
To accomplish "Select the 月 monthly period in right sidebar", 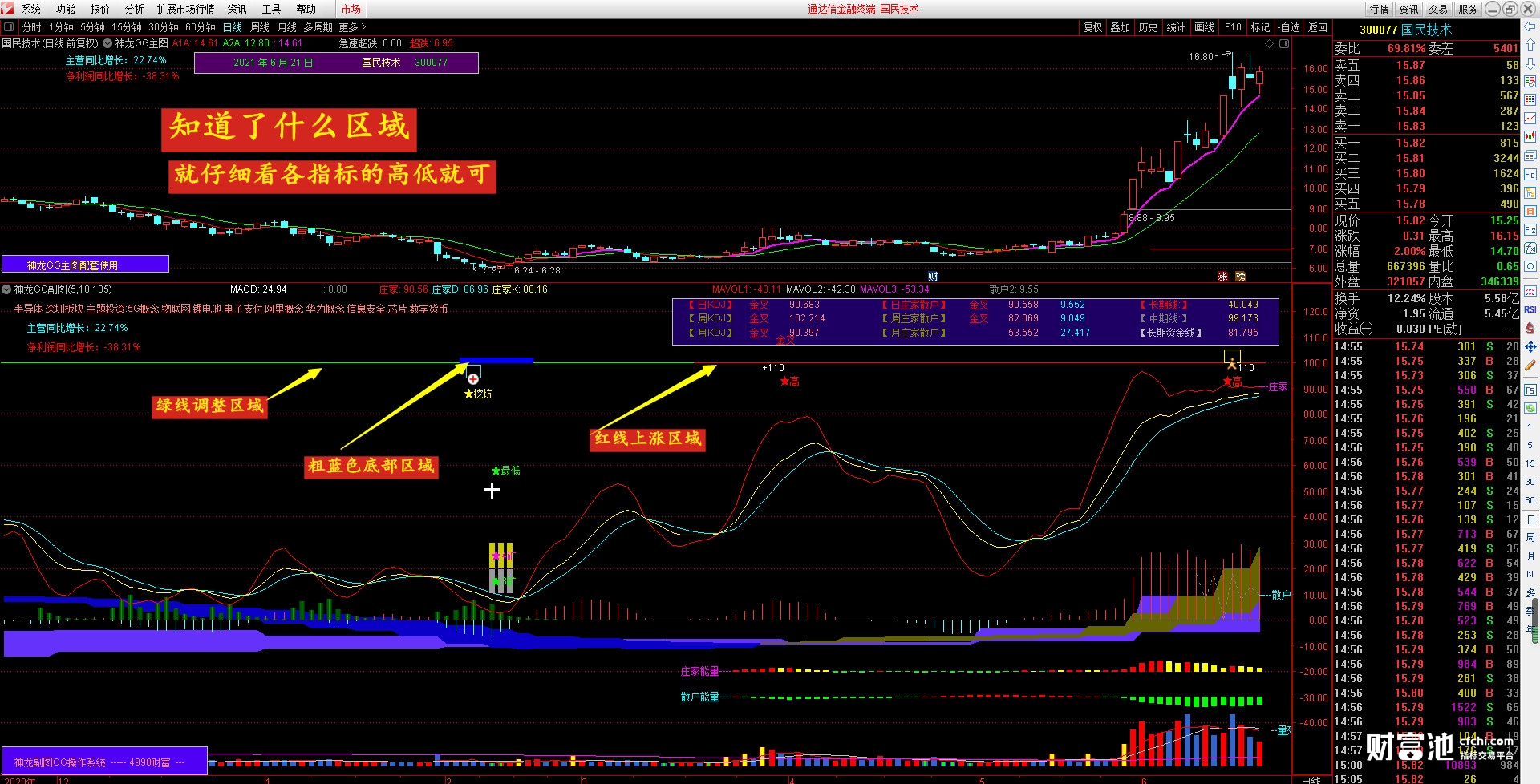I will [x=1530, y=556].
